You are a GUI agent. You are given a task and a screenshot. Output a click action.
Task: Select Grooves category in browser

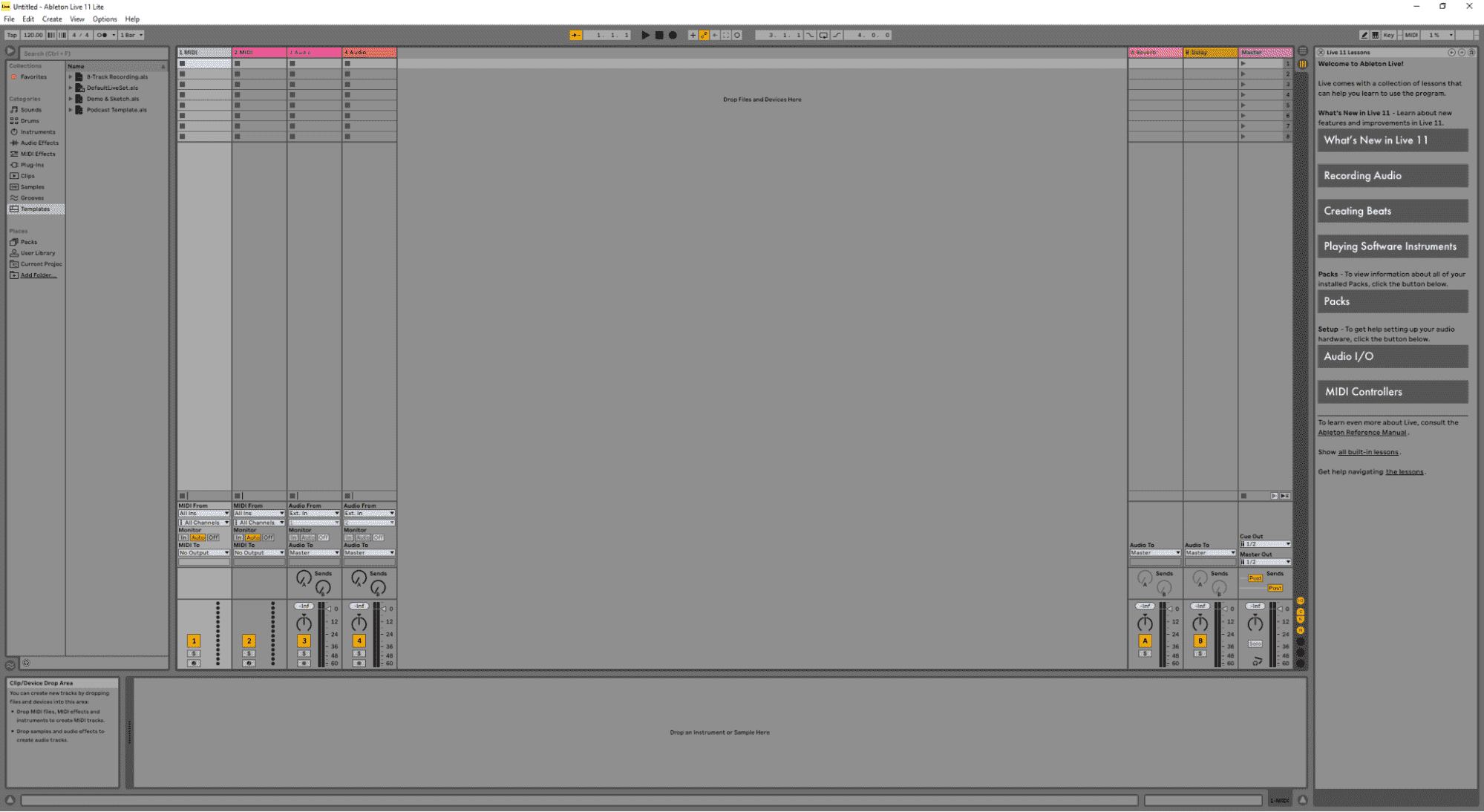pos(32,198)
